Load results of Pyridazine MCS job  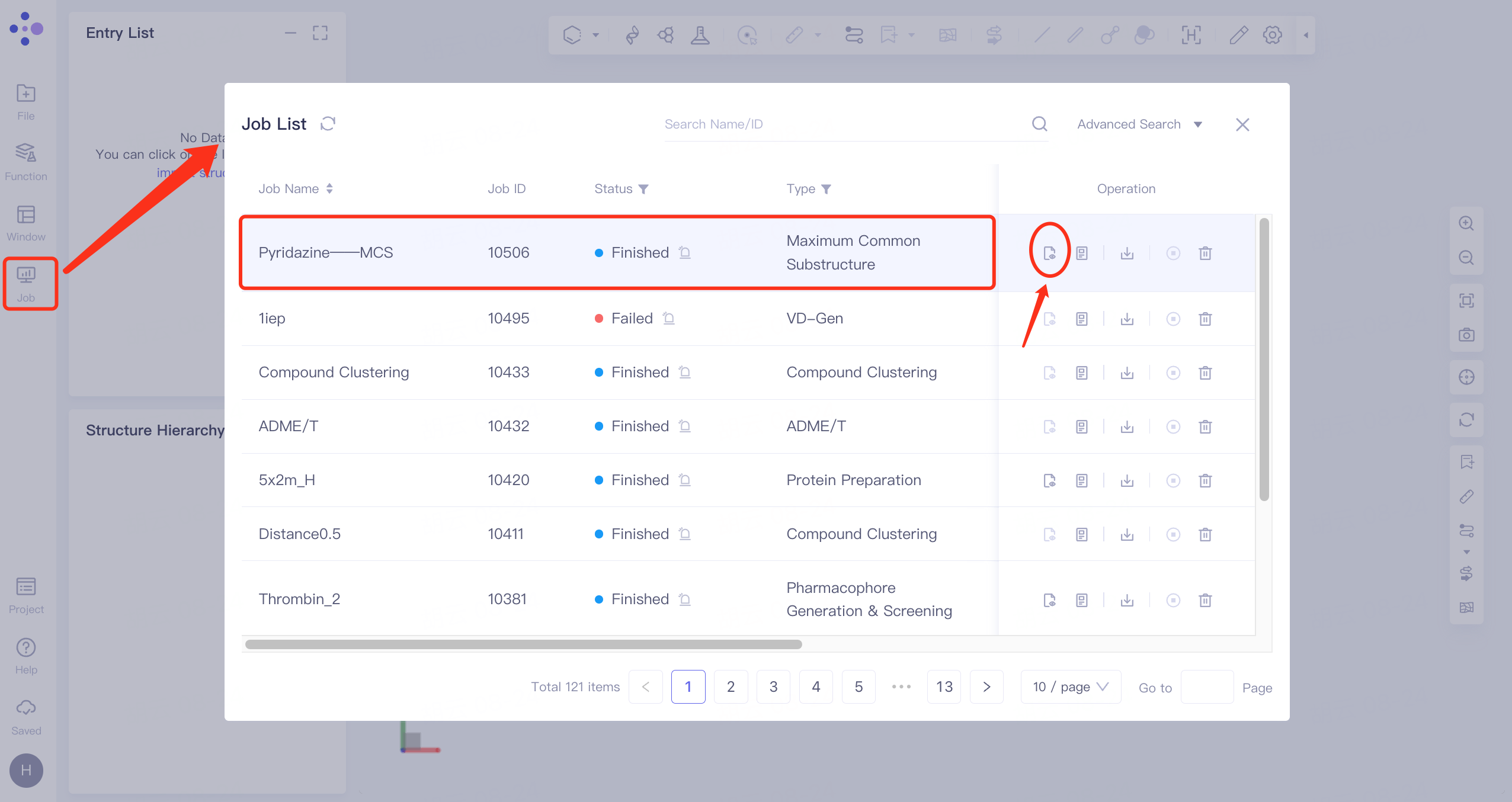point(1049,253)
